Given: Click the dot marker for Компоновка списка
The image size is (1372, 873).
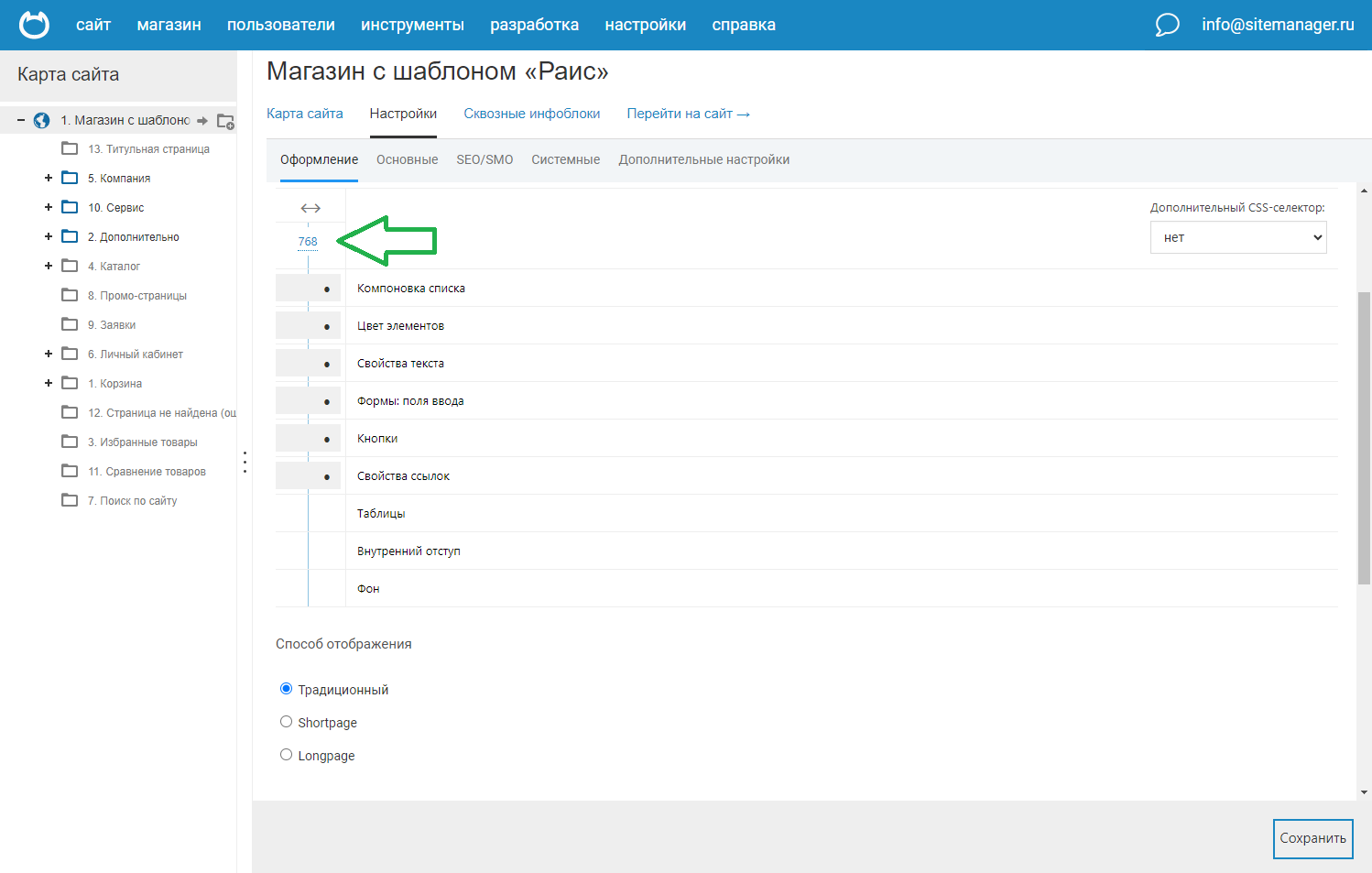Looking at the screenshot, I should click(327, 289).
